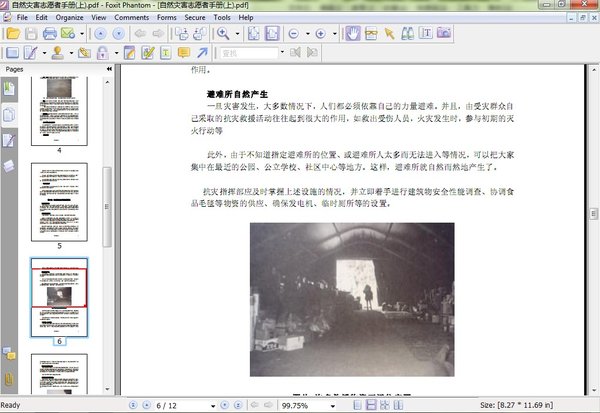This screenshot has height=413, width=600.
Task: Click last page button in status bar
Action: coord(238,405)
